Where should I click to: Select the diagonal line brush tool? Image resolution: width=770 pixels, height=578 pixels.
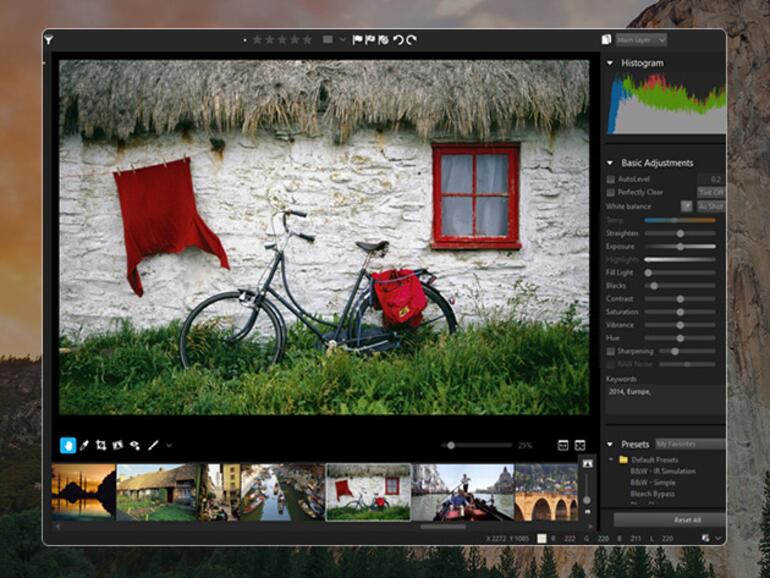point(153,445)
